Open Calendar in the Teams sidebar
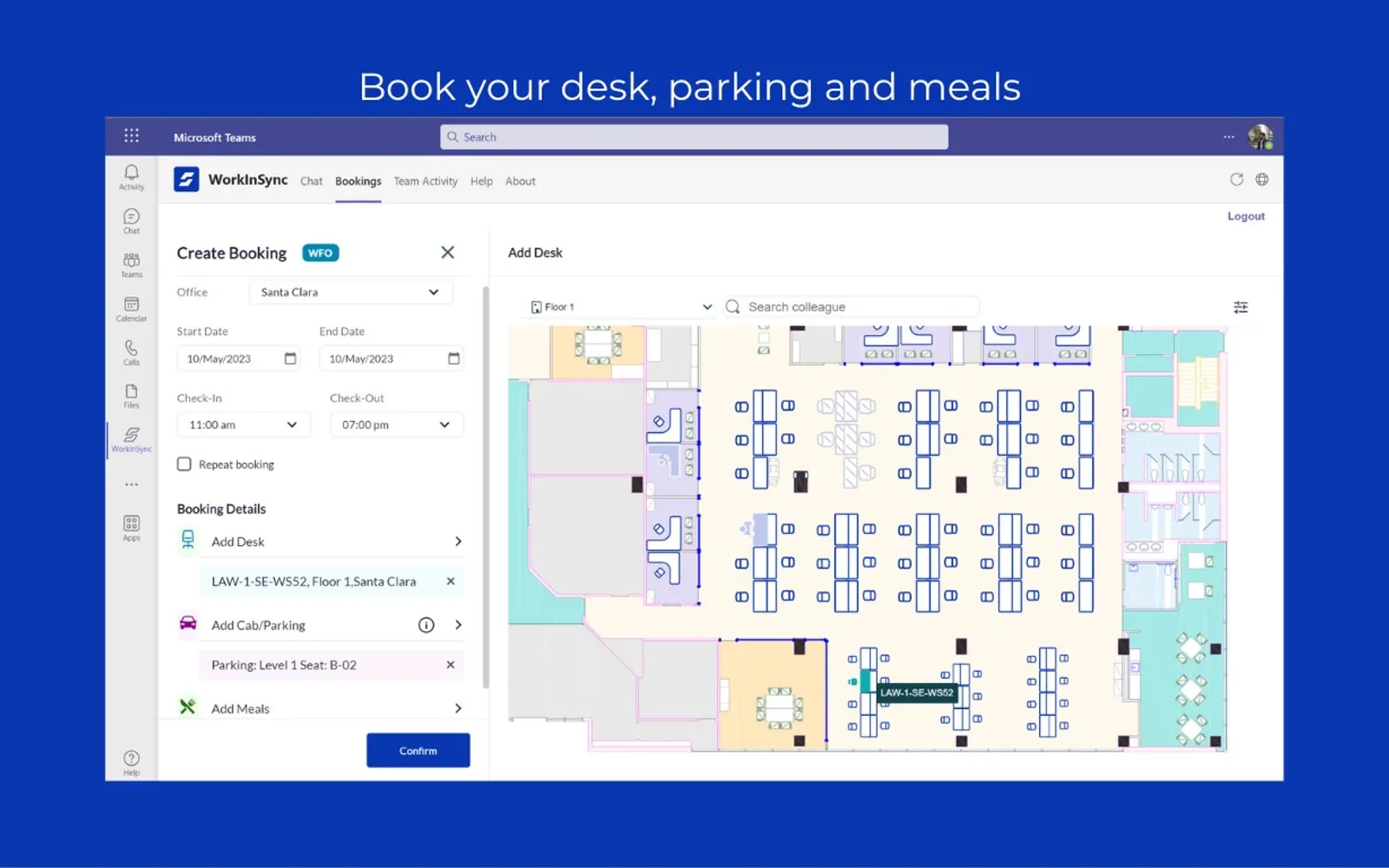This screenshot has height=868, width=1389. (131, 309)
